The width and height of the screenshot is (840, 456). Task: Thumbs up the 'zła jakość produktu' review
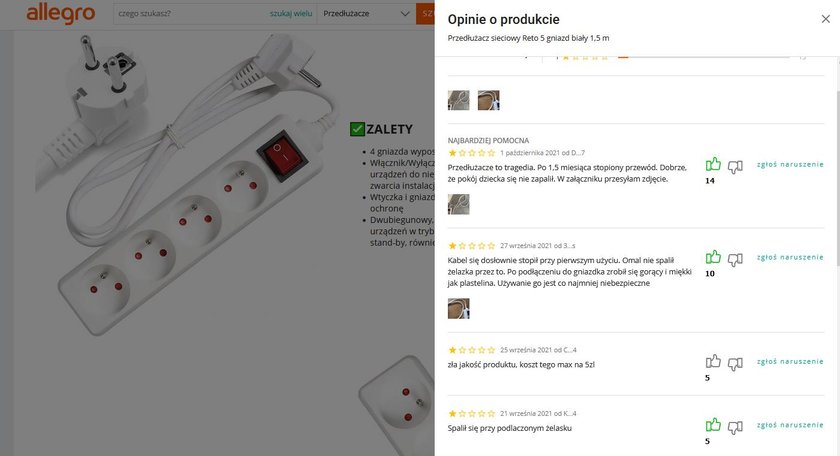coord(712,362)
